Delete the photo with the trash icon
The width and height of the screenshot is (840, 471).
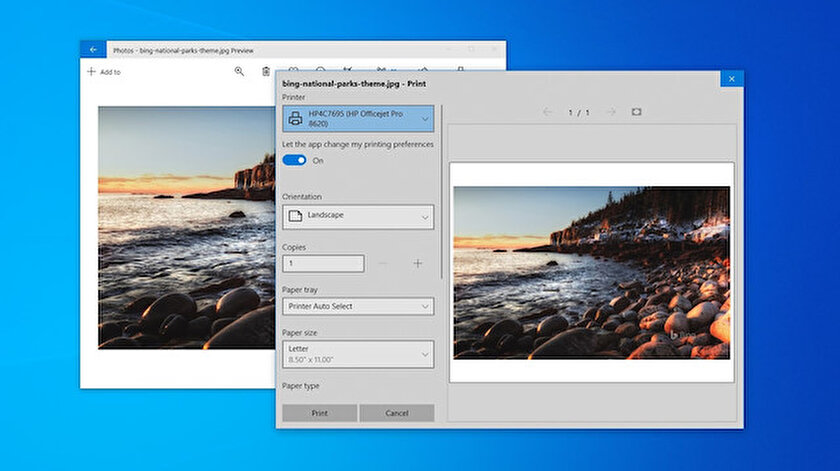(266, 71)
